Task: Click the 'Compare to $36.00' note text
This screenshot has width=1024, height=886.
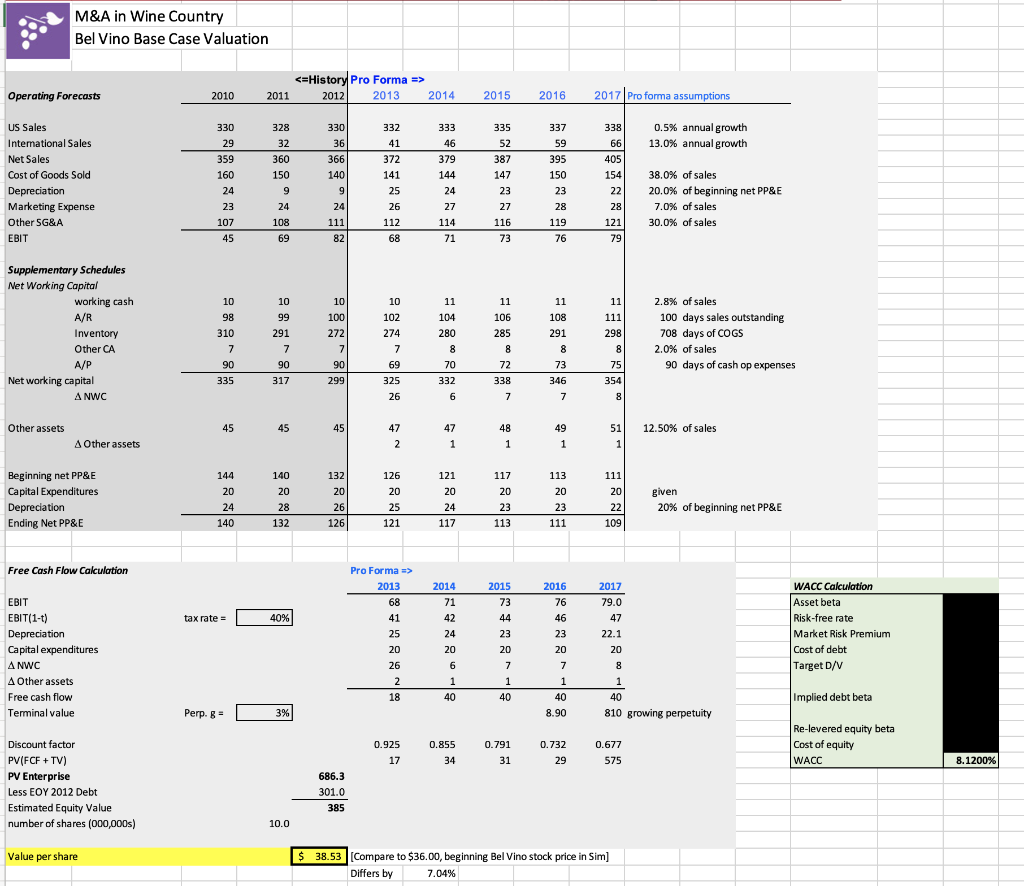Action: [x=479, y=857]
